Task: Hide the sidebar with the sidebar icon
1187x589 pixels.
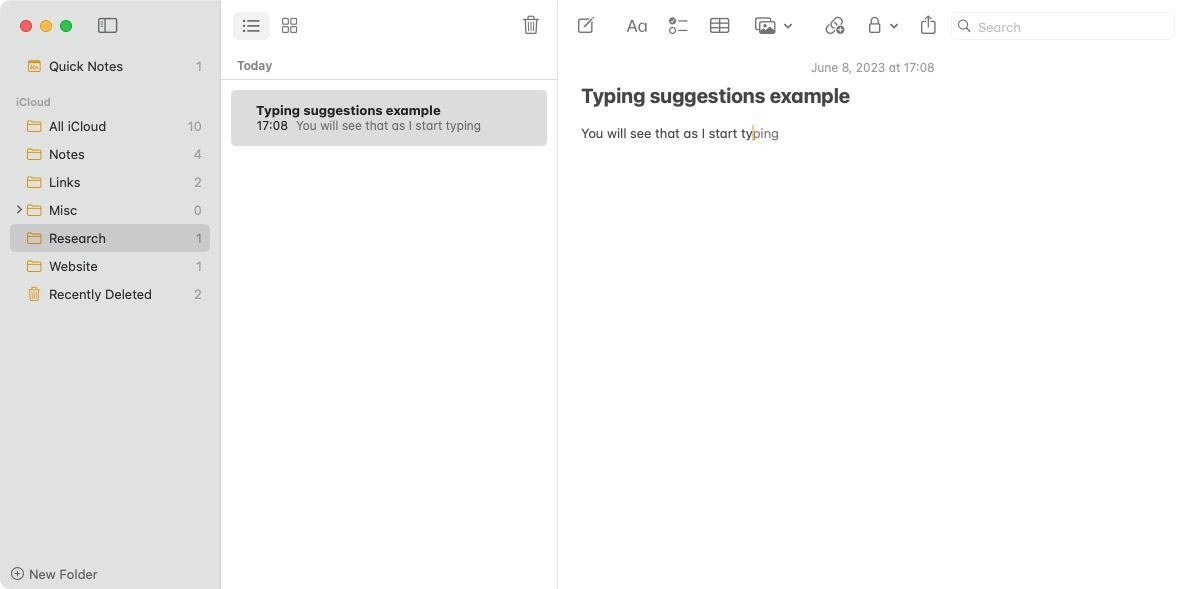Action: pyautogui.click(x=108, y=25)
